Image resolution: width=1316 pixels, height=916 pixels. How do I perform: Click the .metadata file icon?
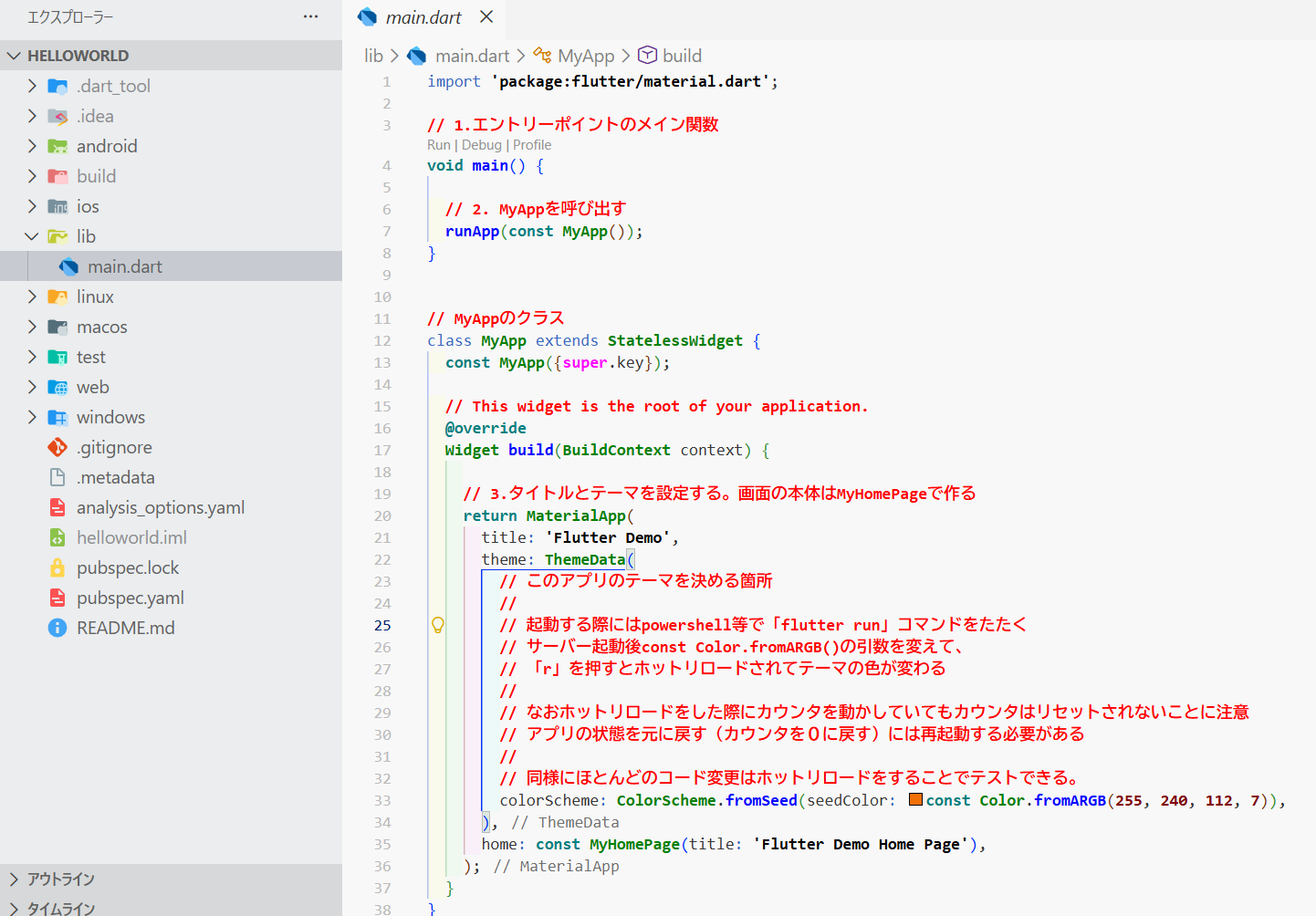tap(57, 477)
